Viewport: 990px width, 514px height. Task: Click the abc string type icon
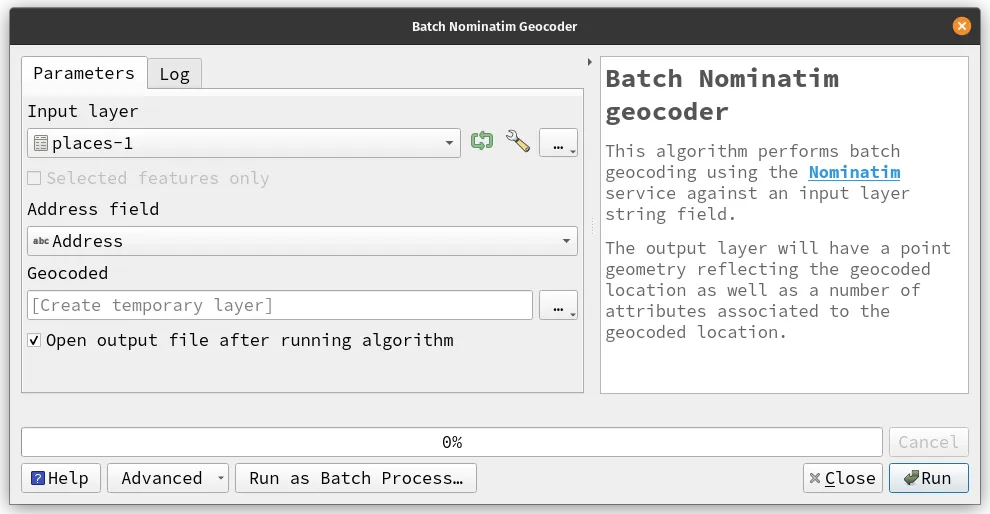tap(41, 241)
